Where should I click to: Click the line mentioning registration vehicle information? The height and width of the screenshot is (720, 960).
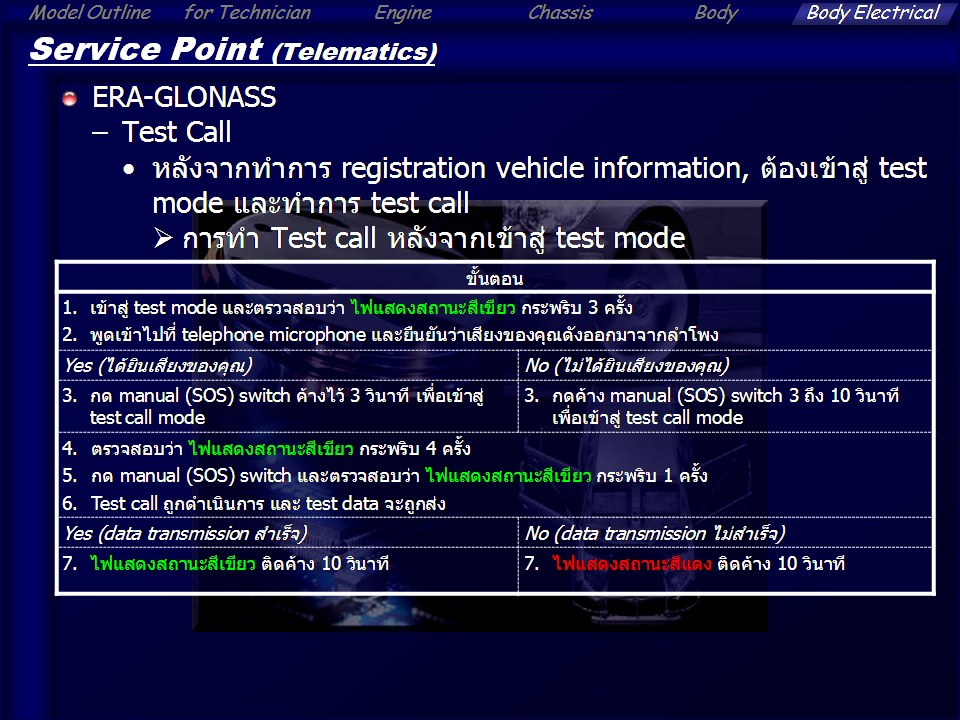pyautogui.click(x=539, y=168)
